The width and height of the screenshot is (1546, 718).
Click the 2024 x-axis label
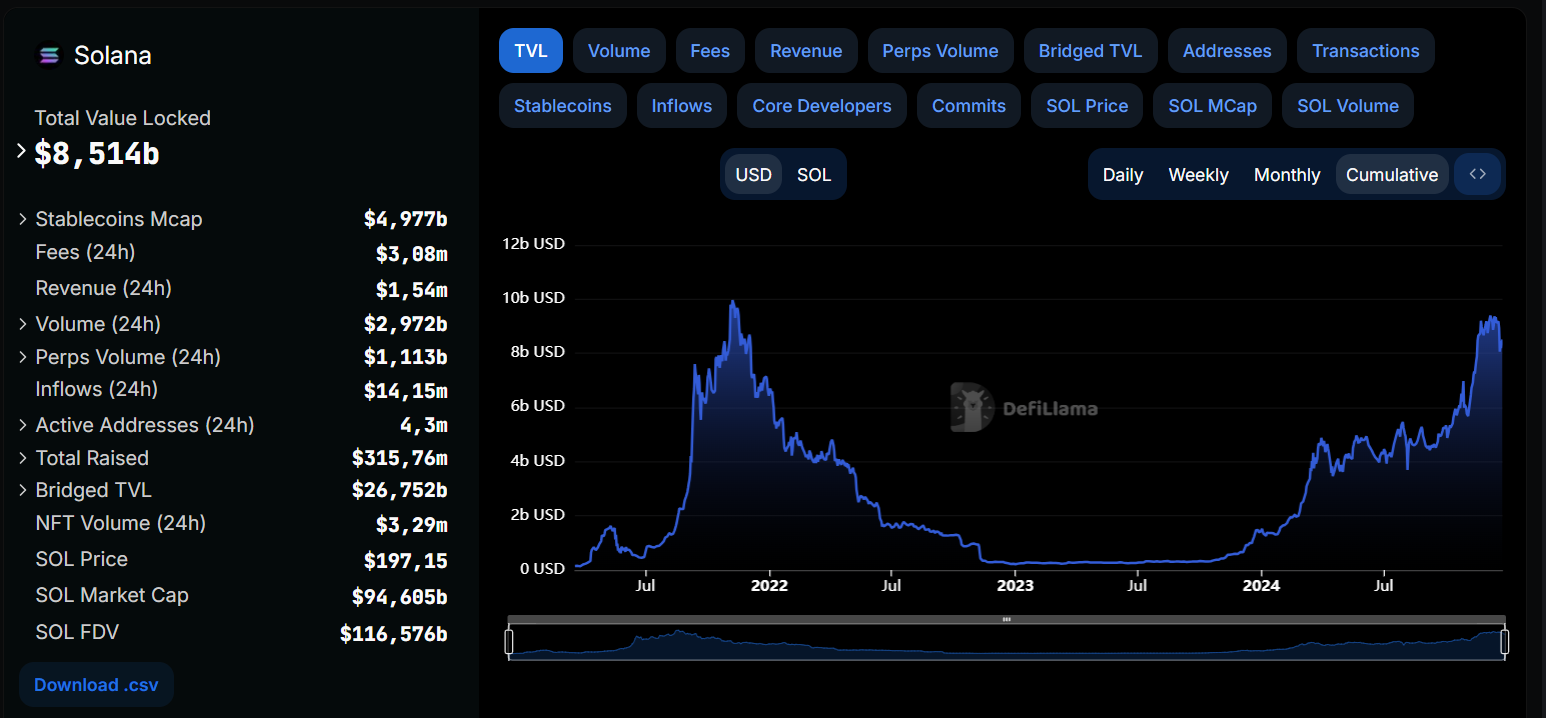point(1261,585)
